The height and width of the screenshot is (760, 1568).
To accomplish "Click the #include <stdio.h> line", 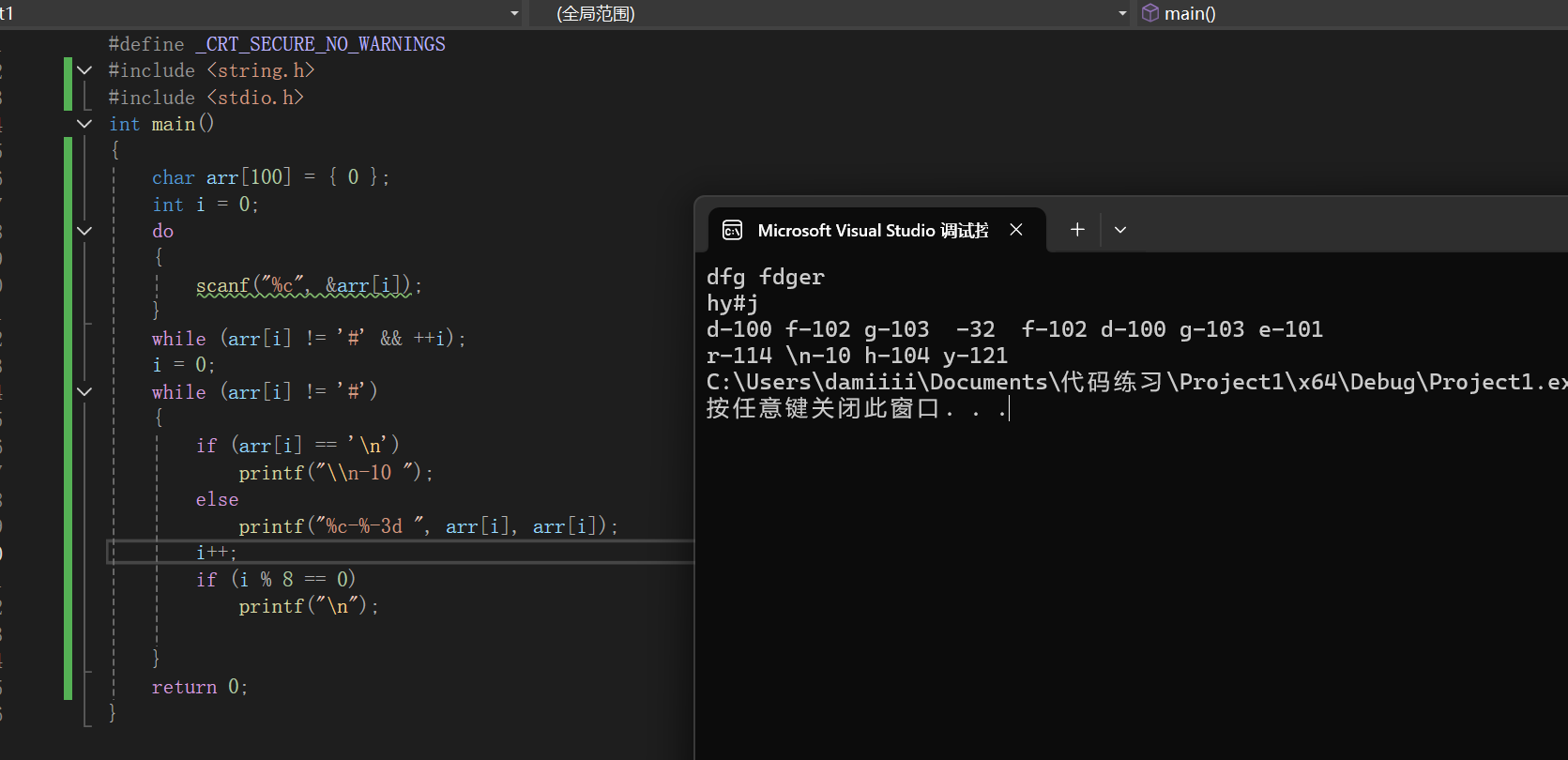I will coord(206,98).
